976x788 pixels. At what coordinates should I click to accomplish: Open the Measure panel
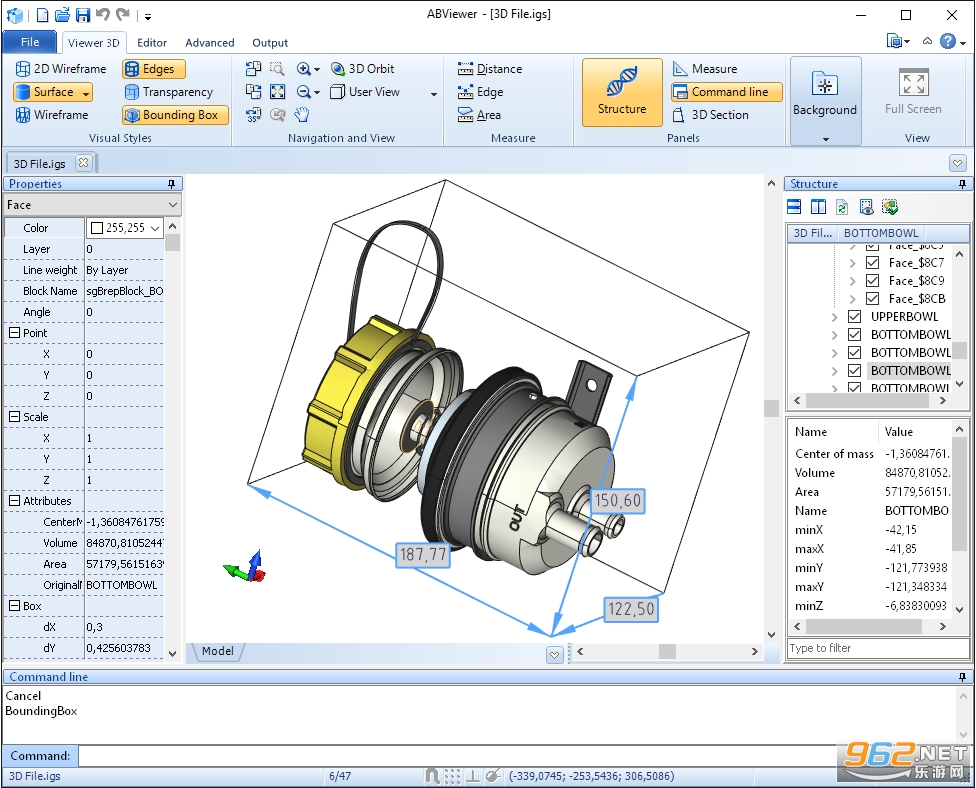(x=705, y=68)
